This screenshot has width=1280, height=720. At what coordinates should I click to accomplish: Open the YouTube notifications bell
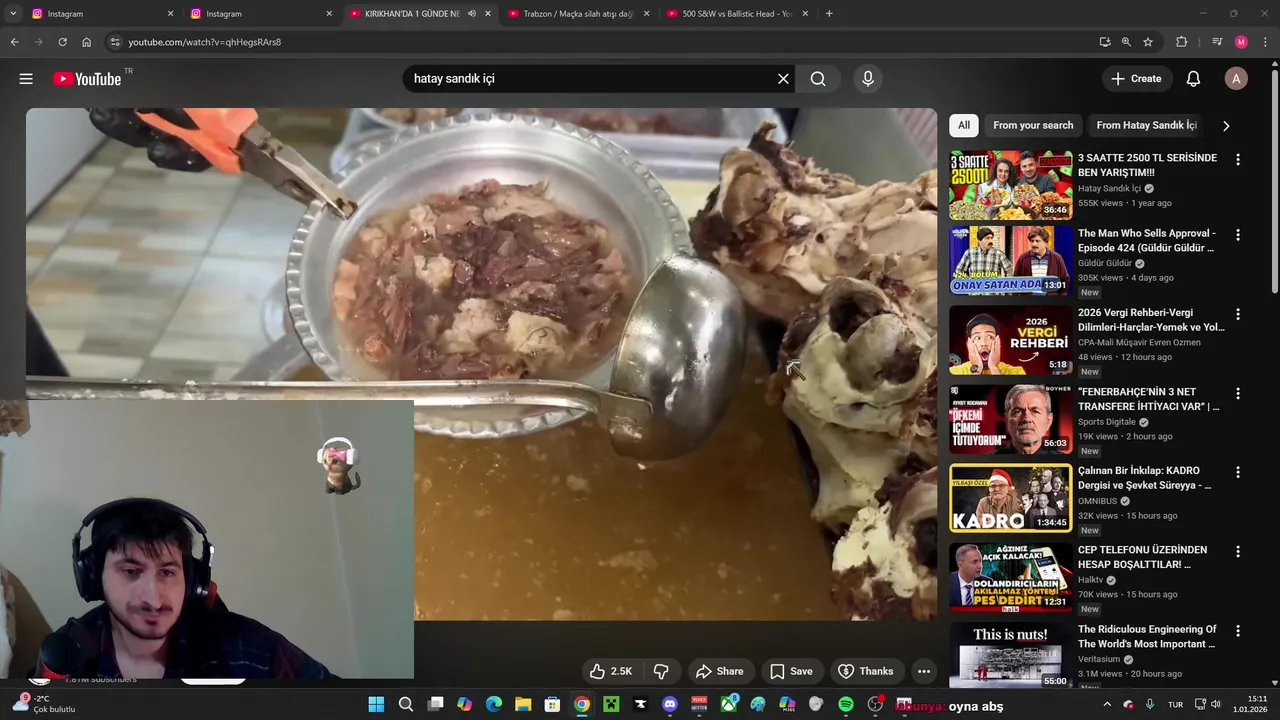click(x=1193, y=79)
